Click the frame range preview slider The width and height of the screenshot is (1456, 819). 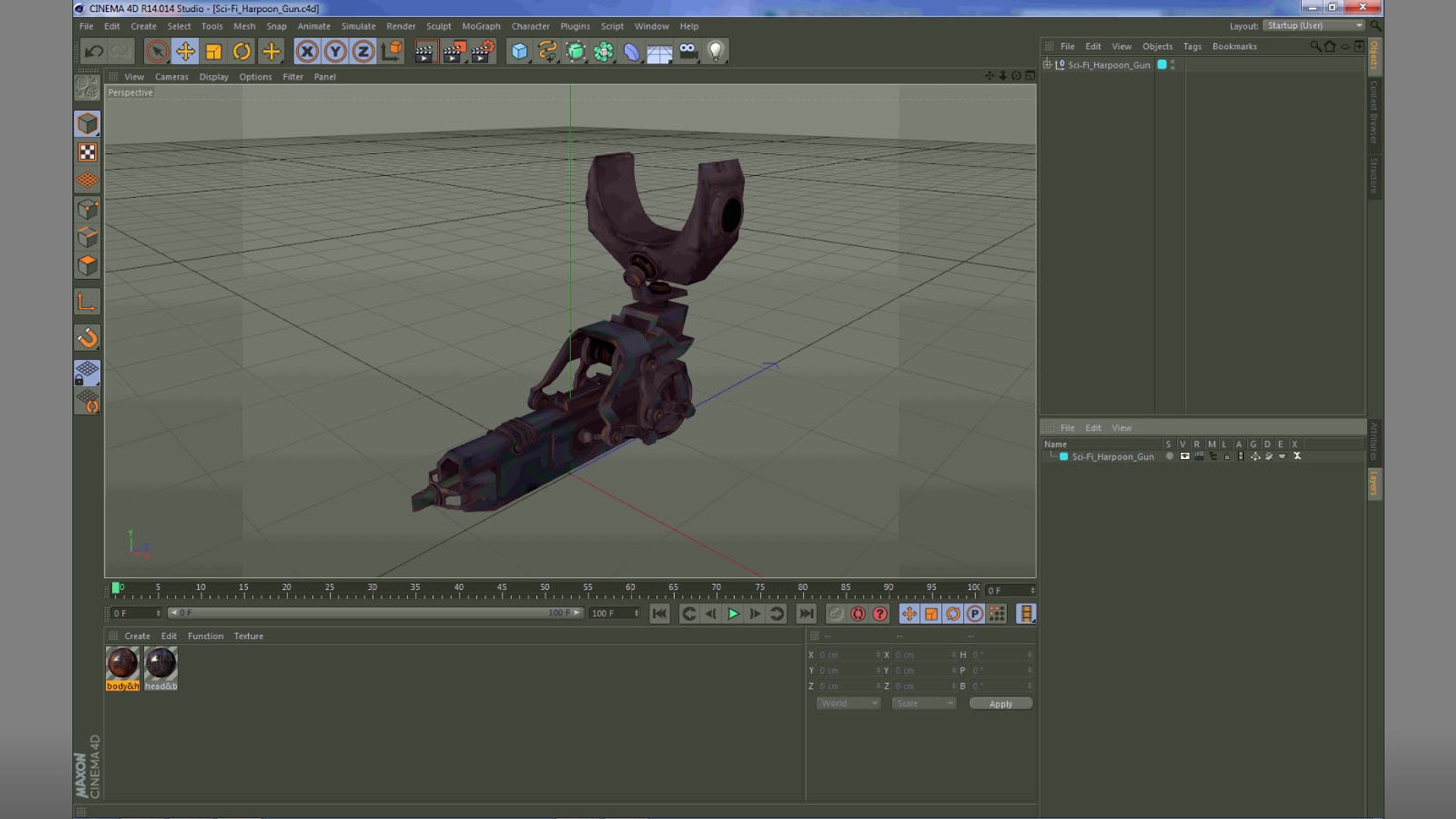375,613
